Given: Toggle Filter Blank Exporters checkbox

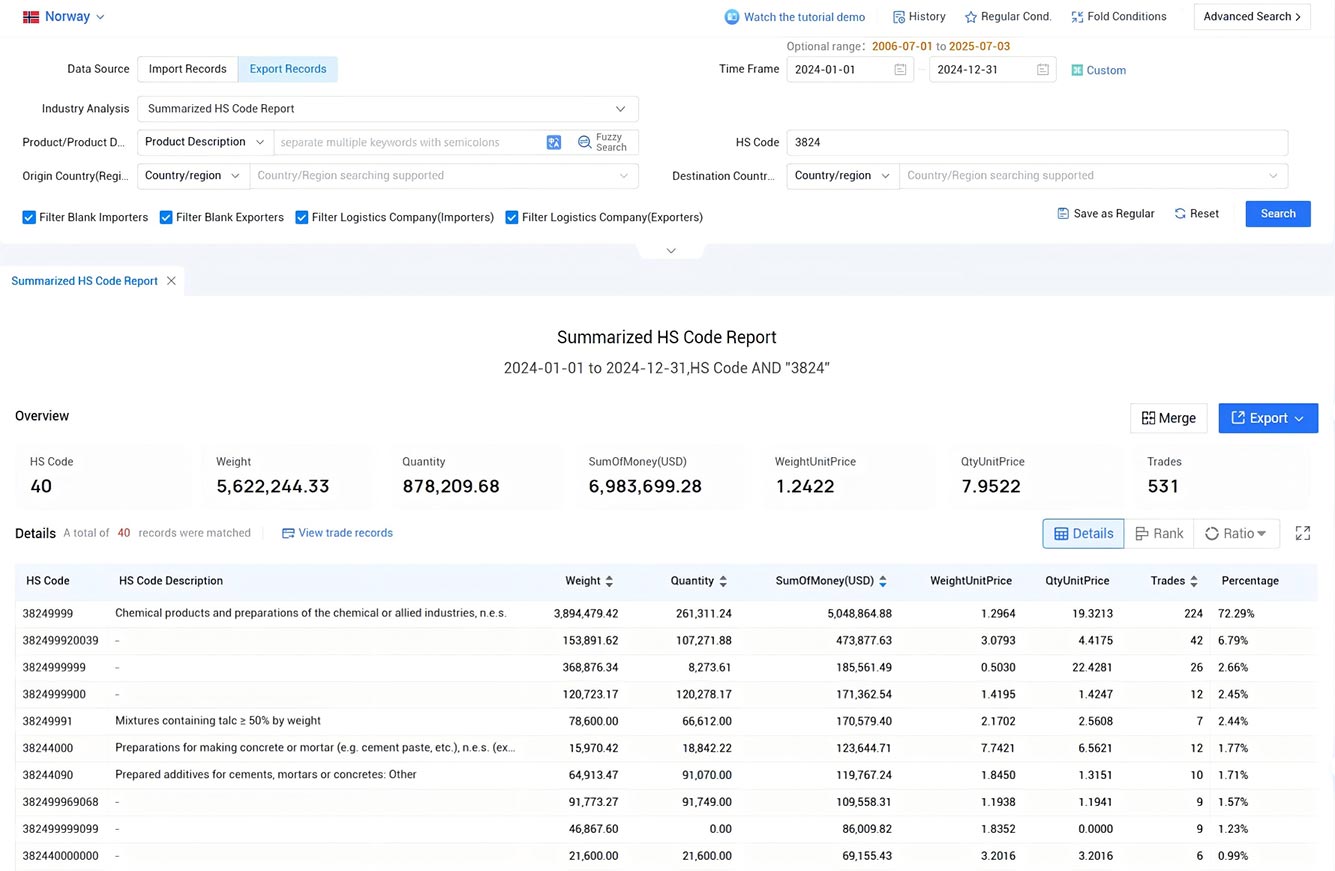Looking at the screenshot, I should point(166,217).
